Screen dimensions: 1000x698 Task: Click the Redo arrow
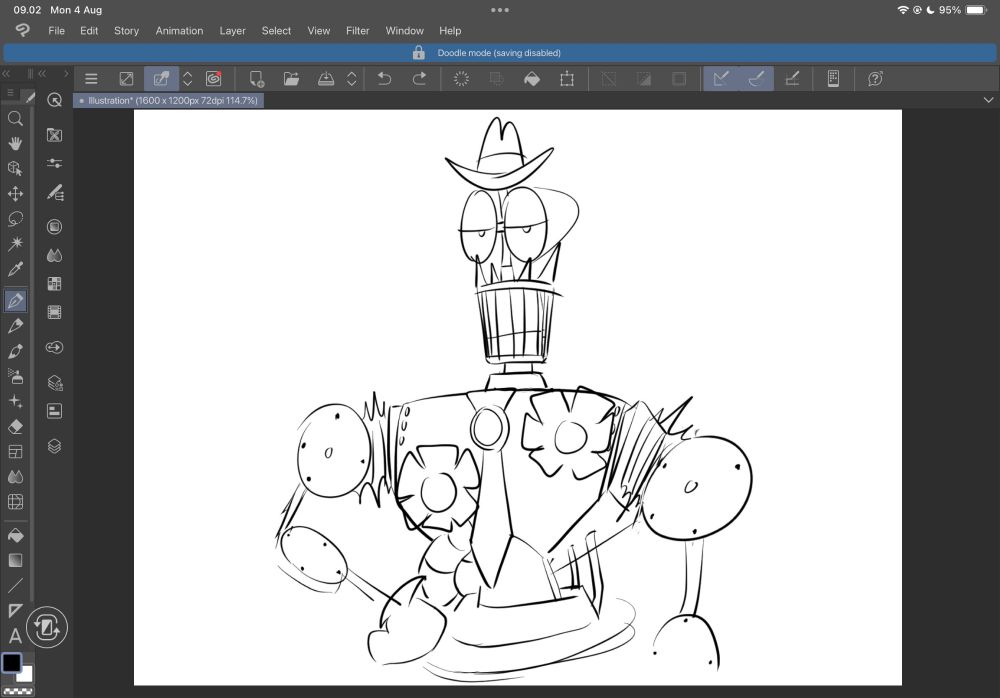coord(419,78)
